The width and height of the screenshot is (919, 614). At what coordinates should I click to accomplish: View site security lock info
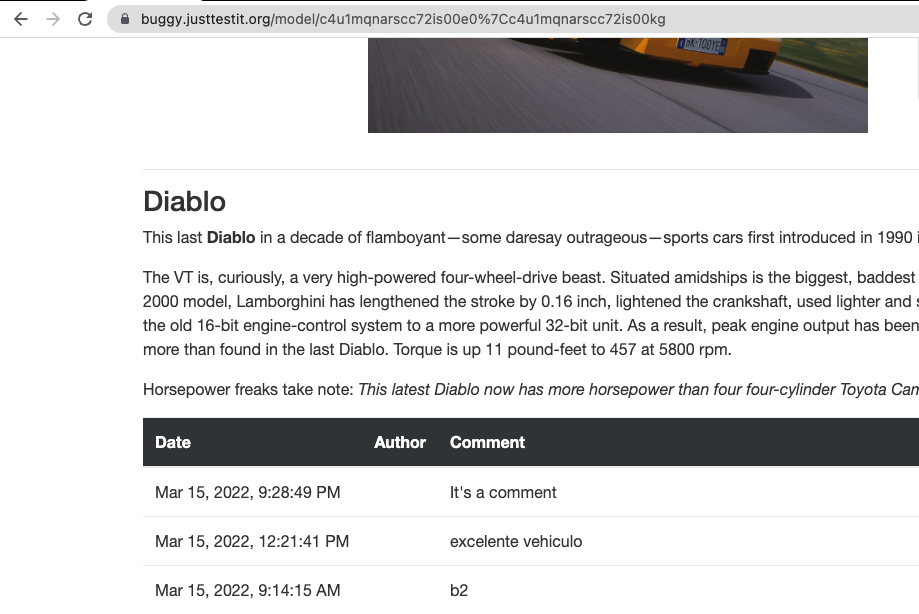pyautogui.click(x=125, y=19)
